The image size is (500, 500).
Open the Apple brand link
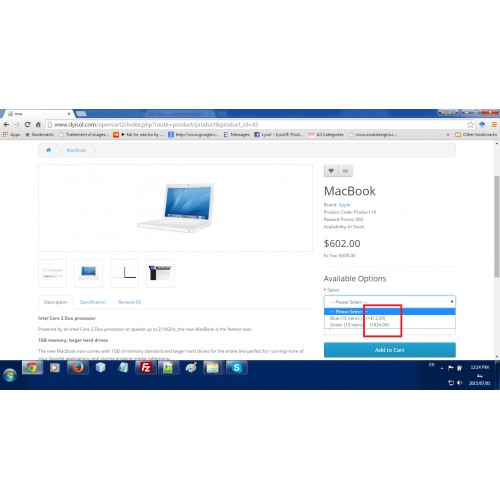[344, 205]
